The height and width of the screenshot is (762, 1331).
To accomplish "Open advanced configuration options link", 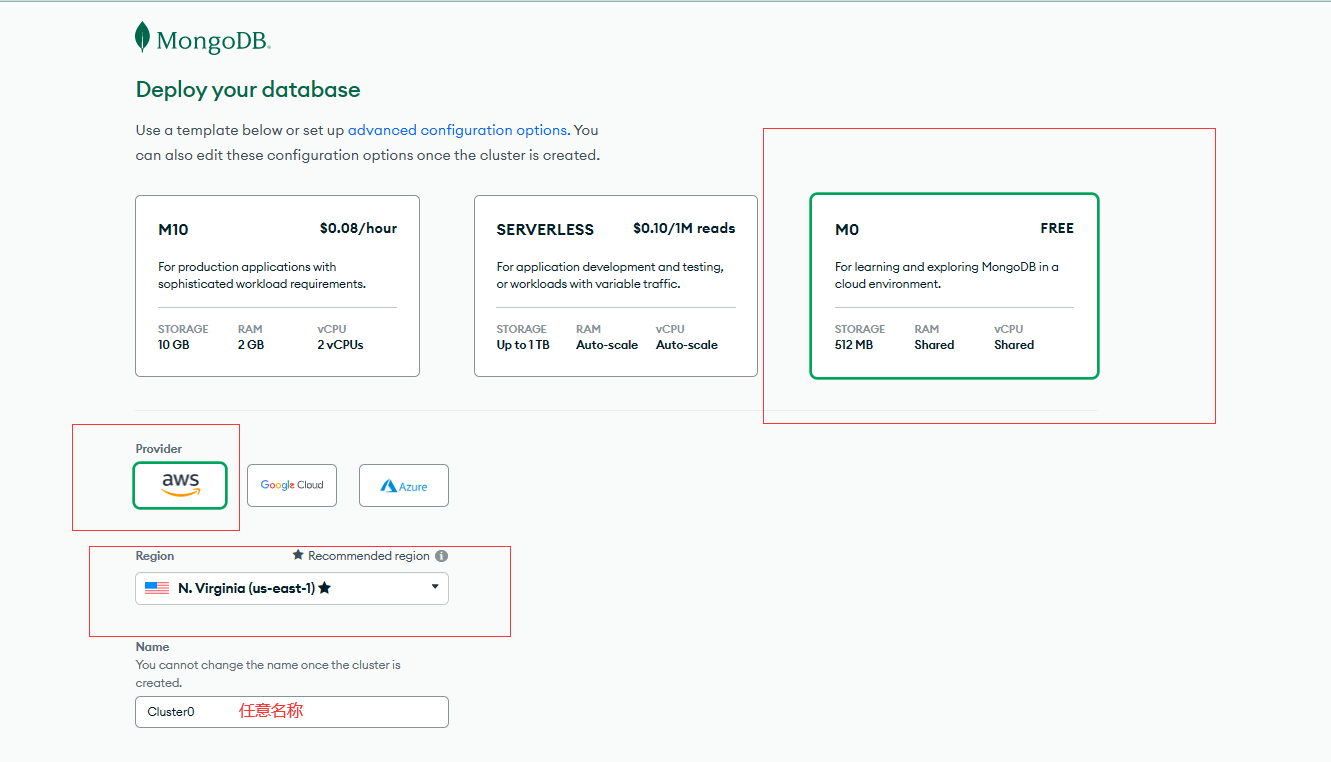I will click(x=457, y=130).
